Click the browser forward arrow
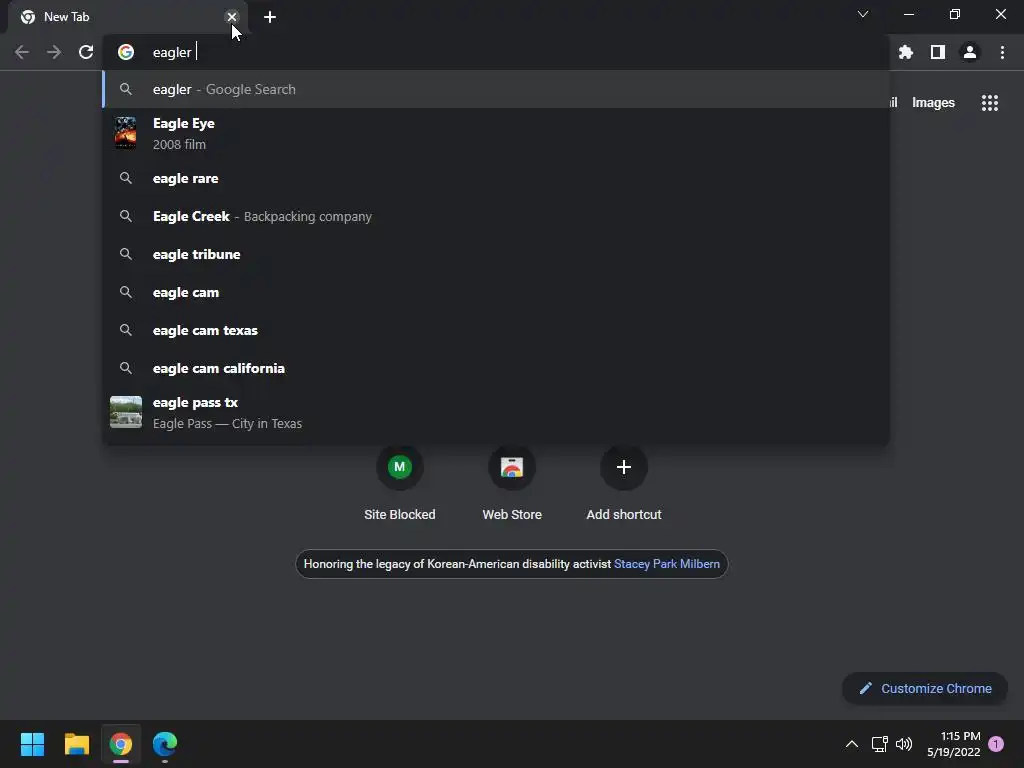 point(54,52)
